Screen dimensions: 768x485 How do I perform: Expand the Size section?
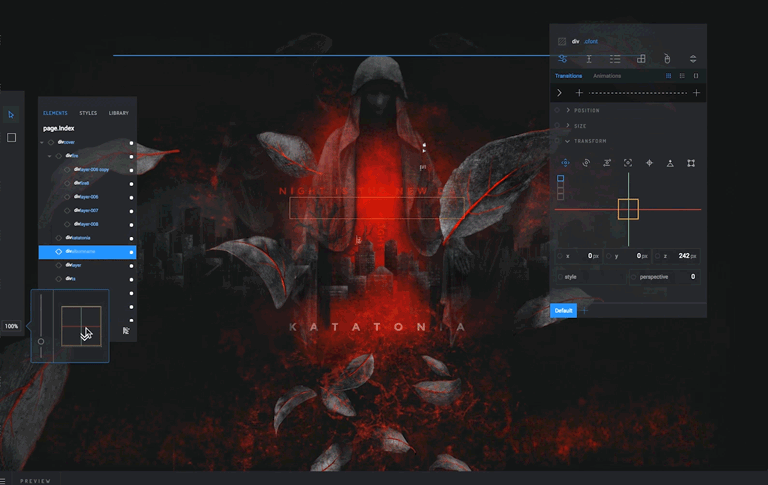[568, 126]
